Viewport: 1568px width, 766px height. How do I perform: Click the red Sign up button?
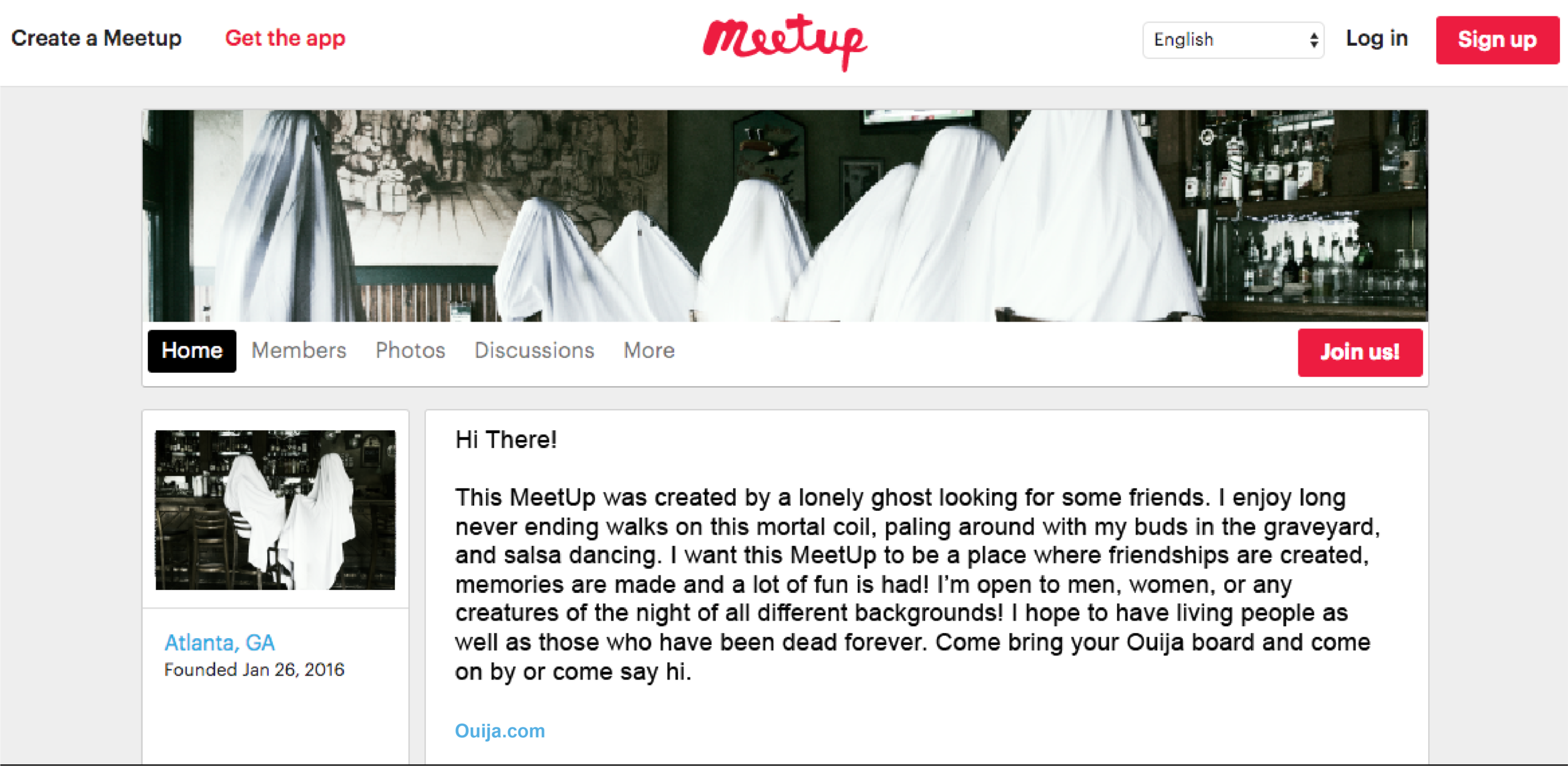[x=1497, y=40]
